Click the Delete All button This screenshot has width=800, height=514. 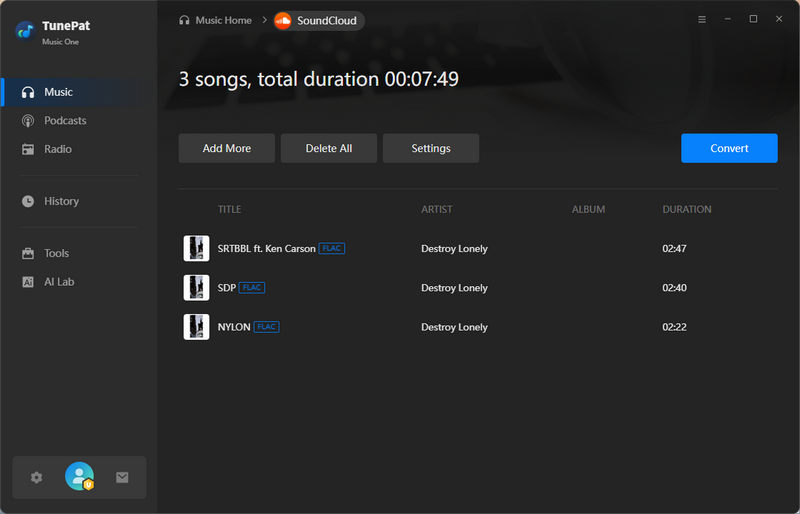point(328,148)
